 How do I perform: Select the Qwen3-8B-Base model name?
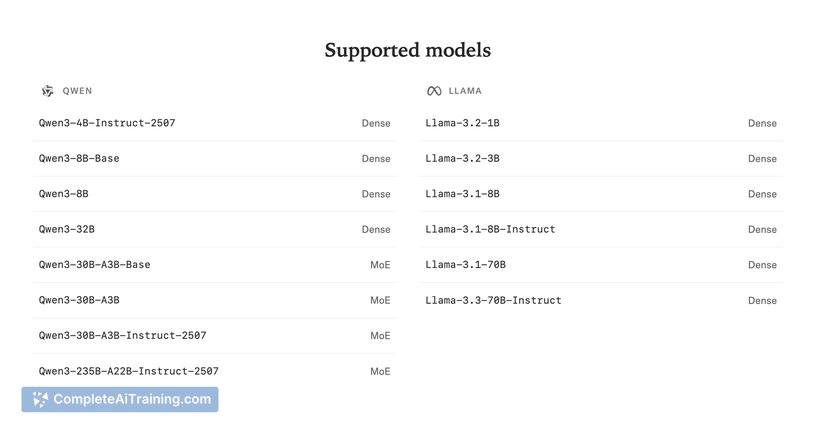coord(79,158)
